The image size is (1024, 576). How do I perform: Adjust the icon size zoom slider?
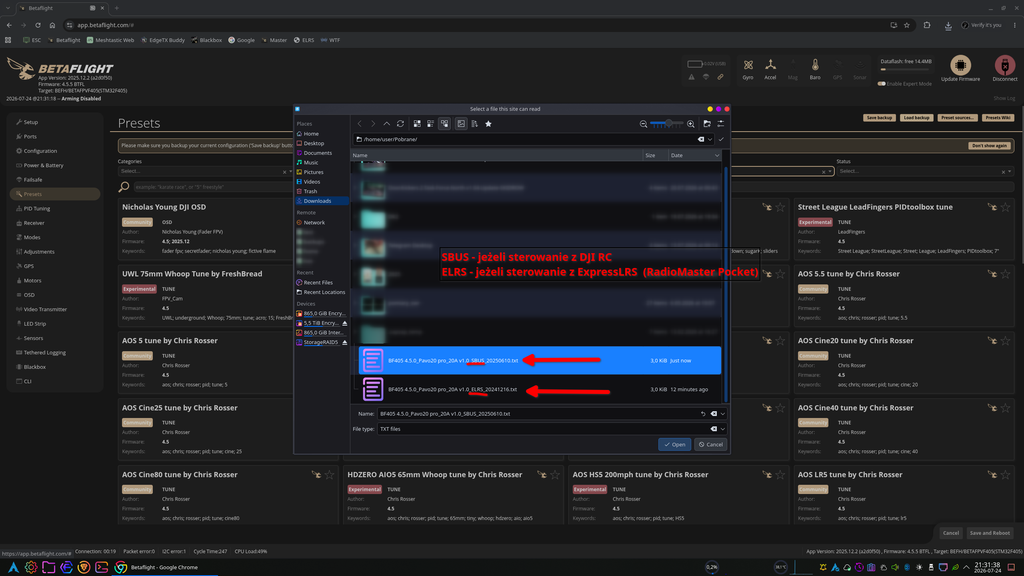tap(667, 123)
